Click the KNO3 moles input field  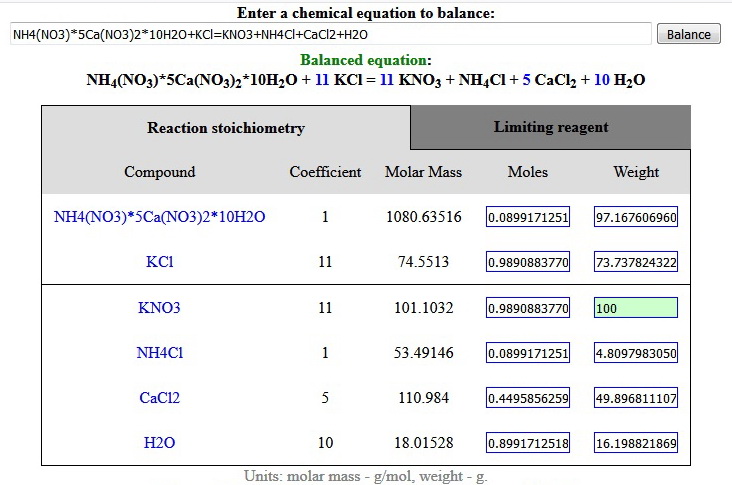pos(528,308)
